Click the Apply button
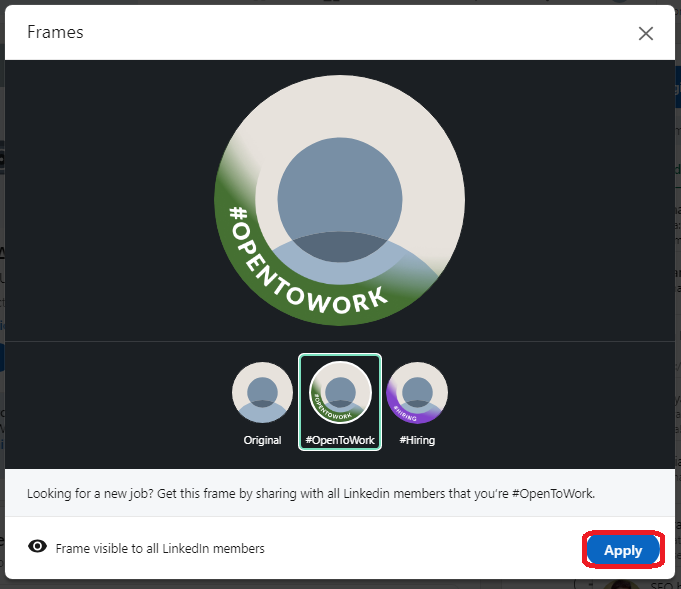Screen dimensions: 681x589 tap(623, 549)
